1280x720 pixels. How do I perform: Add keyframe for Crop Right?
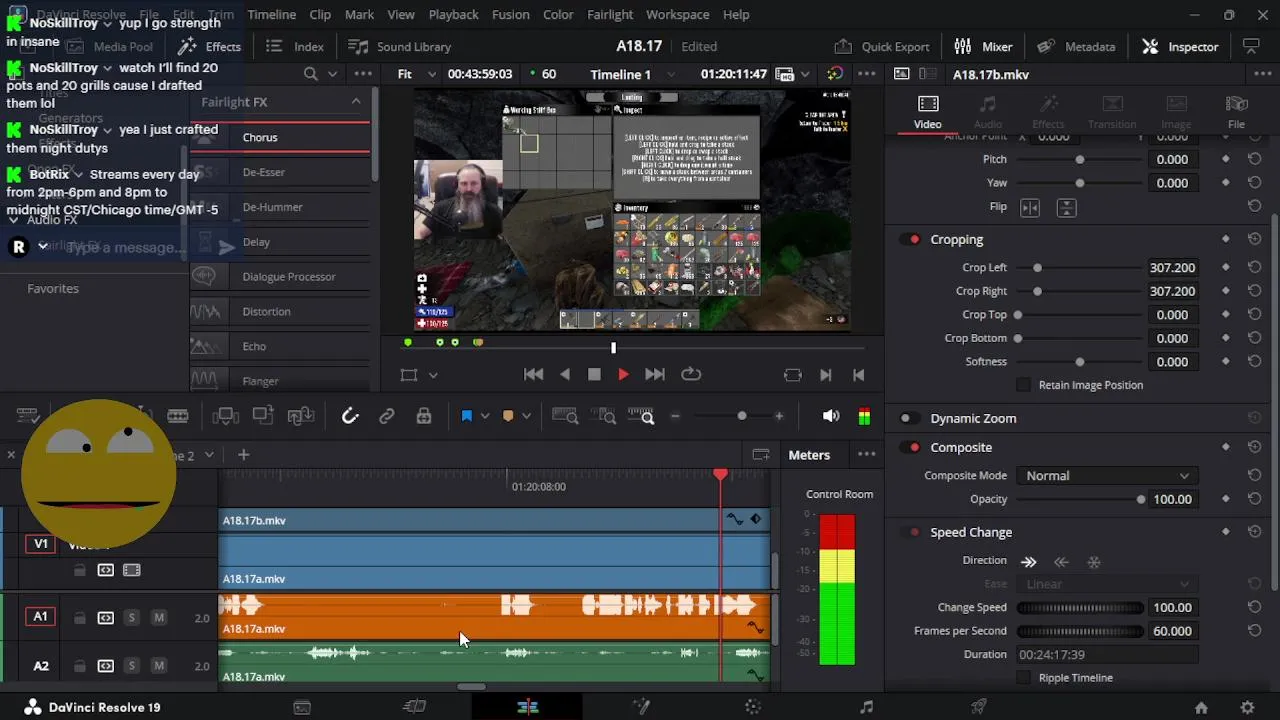[x=1226, y=291]
